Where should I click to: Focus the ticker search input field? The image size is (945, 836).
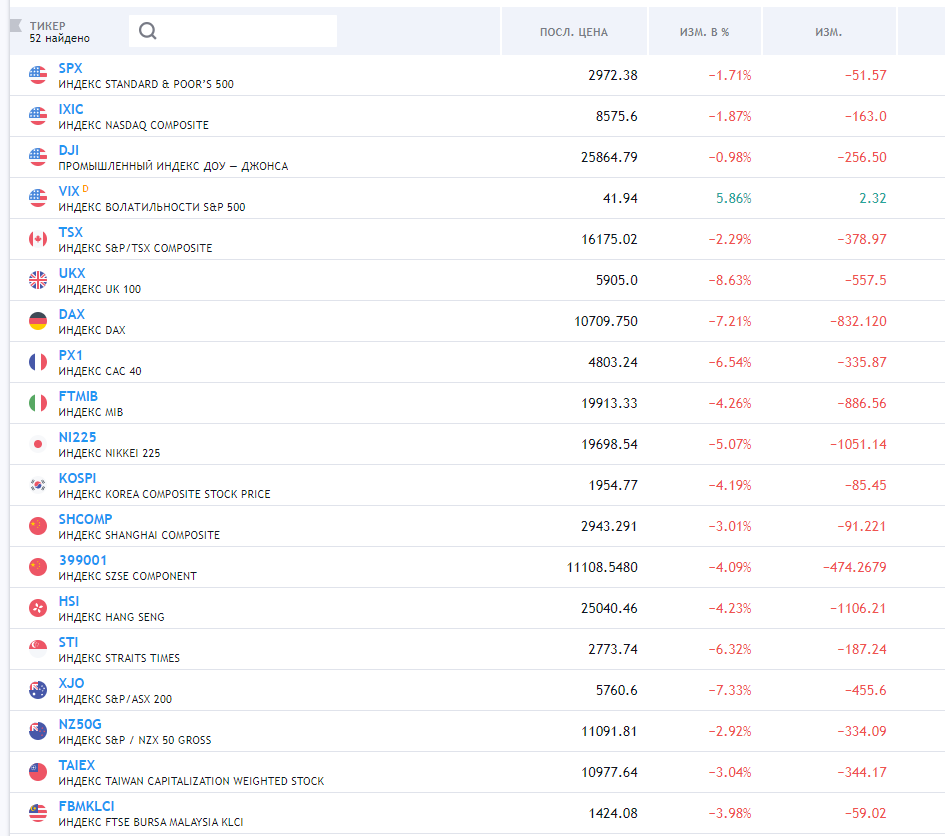(245, 31)
